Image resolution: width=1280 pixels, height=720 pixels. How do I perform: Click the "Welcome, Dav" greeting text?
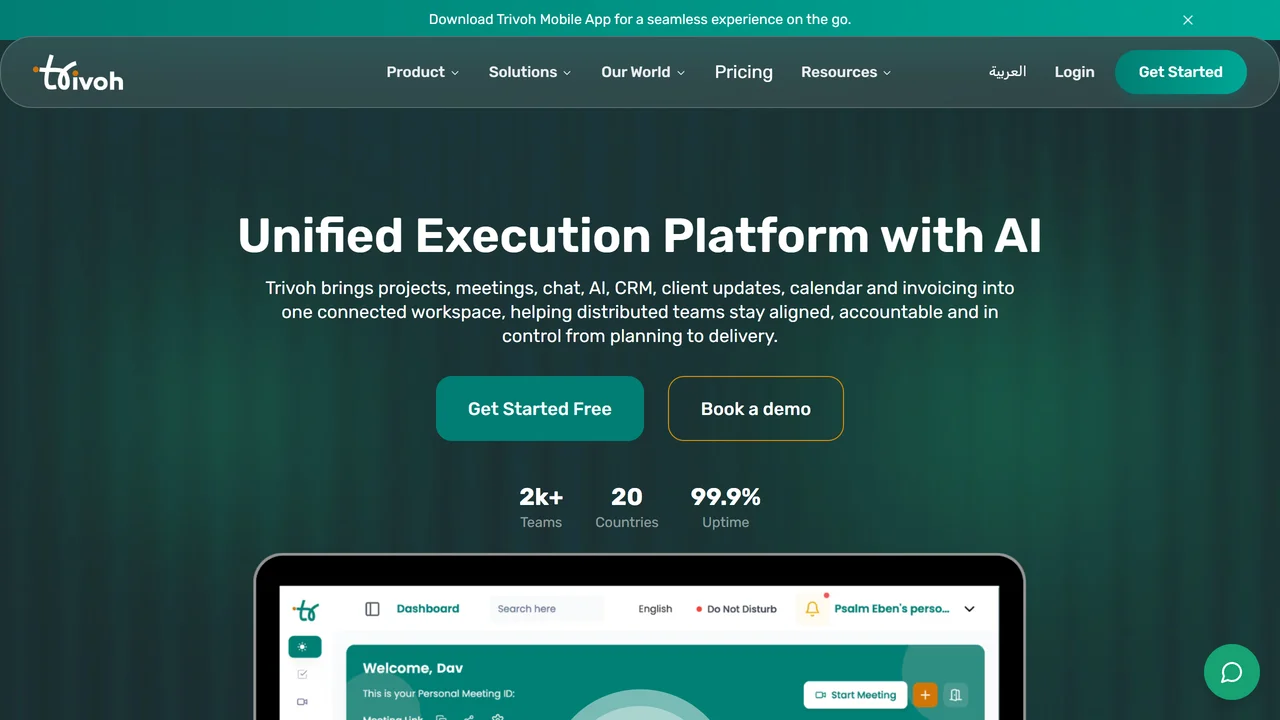tap(413, 668)
